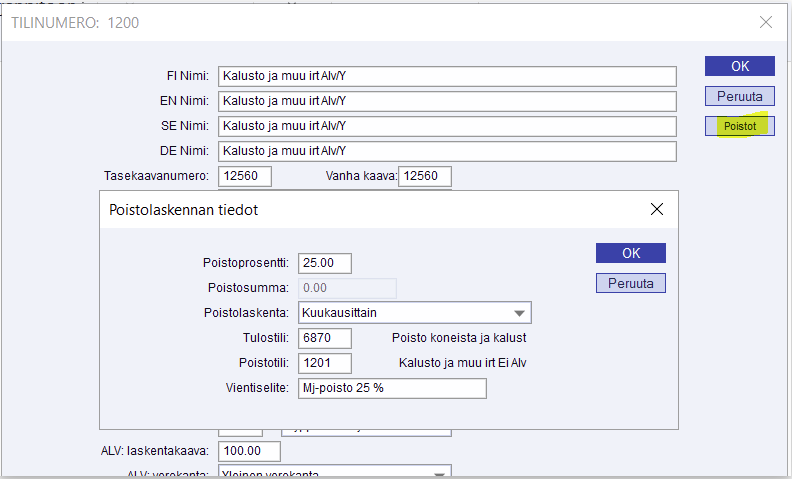Focus the SE Nimi text field

[446, 126]
